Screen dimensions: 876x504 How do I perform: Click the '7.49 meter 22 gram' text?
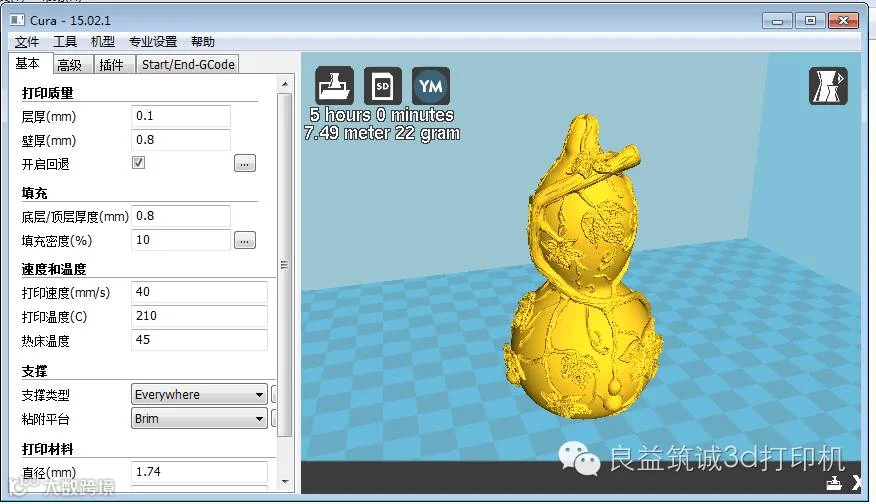pos(382,133)
